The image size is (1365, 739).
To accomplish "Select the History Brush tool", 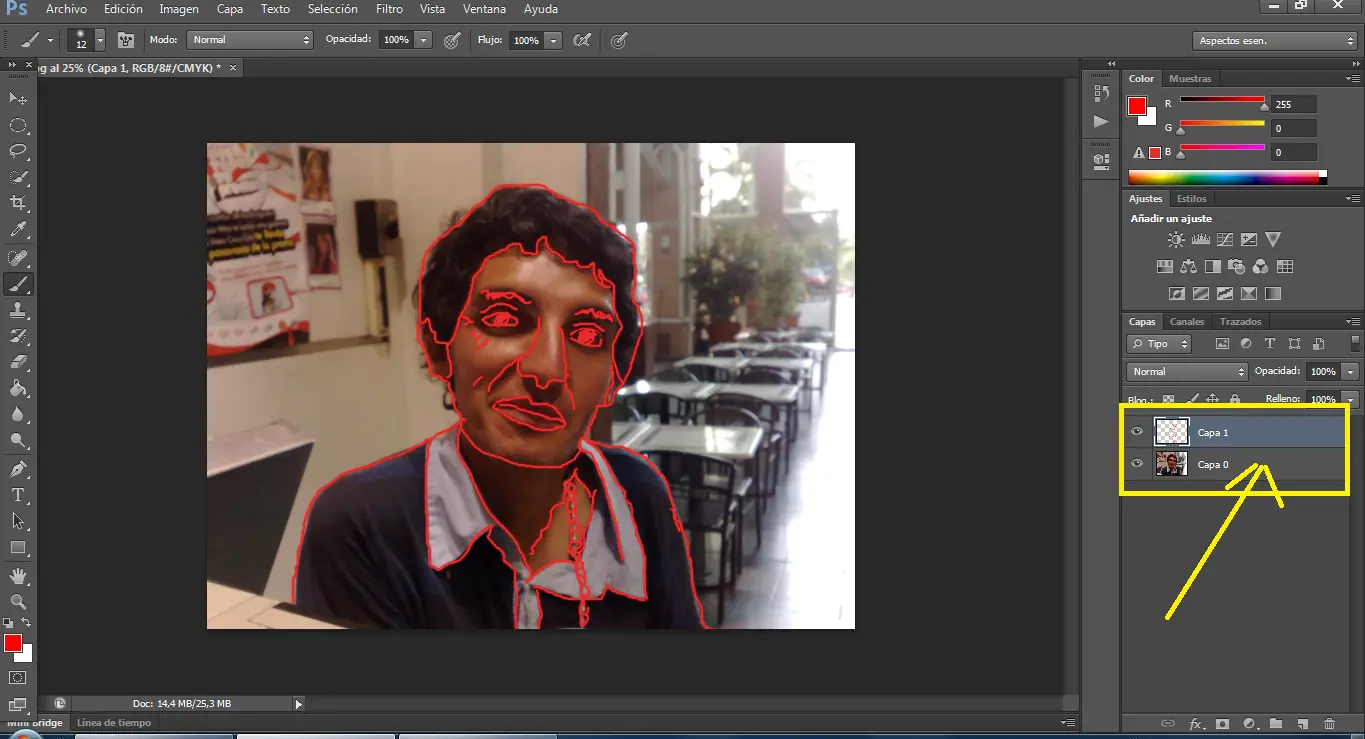I will tap(18, 336).
